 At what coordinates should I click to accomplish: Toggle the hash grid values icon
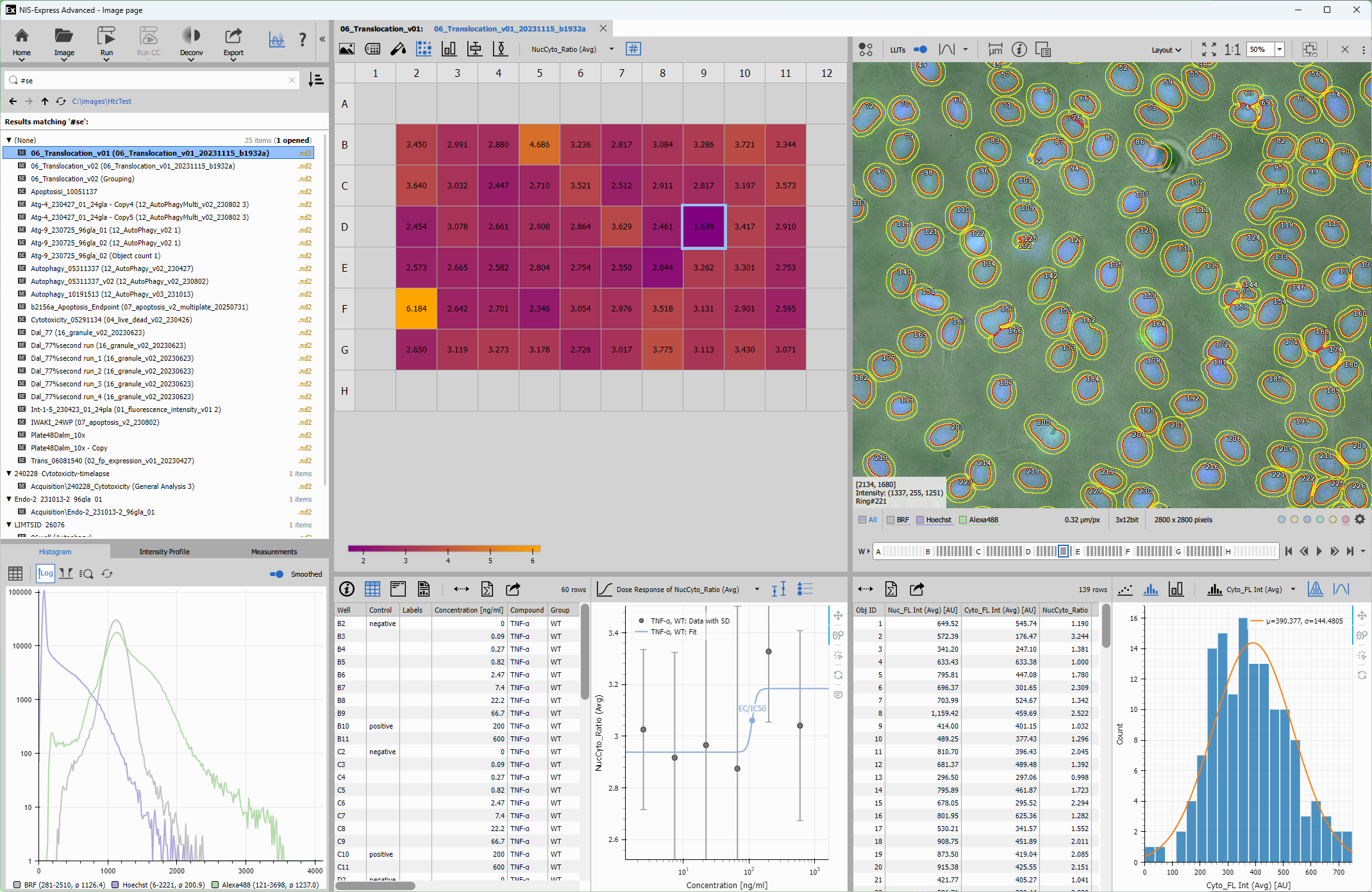coord(633,49)
